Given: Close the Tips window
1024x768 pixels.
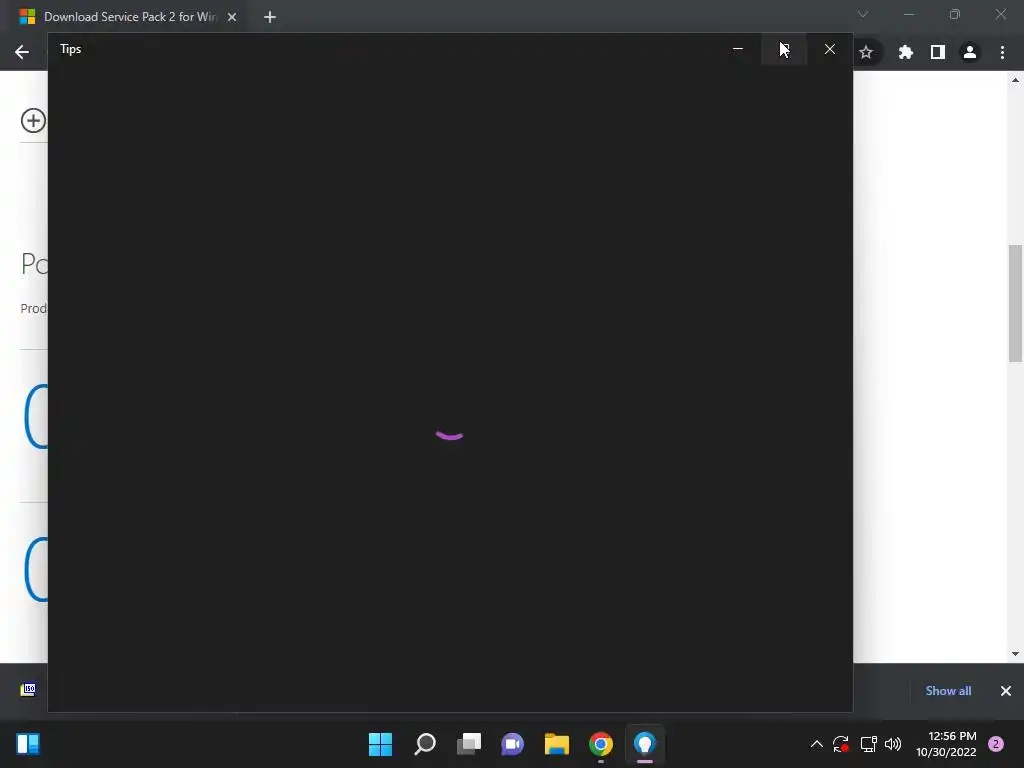Looking at the screenshot, I should 829,49.
